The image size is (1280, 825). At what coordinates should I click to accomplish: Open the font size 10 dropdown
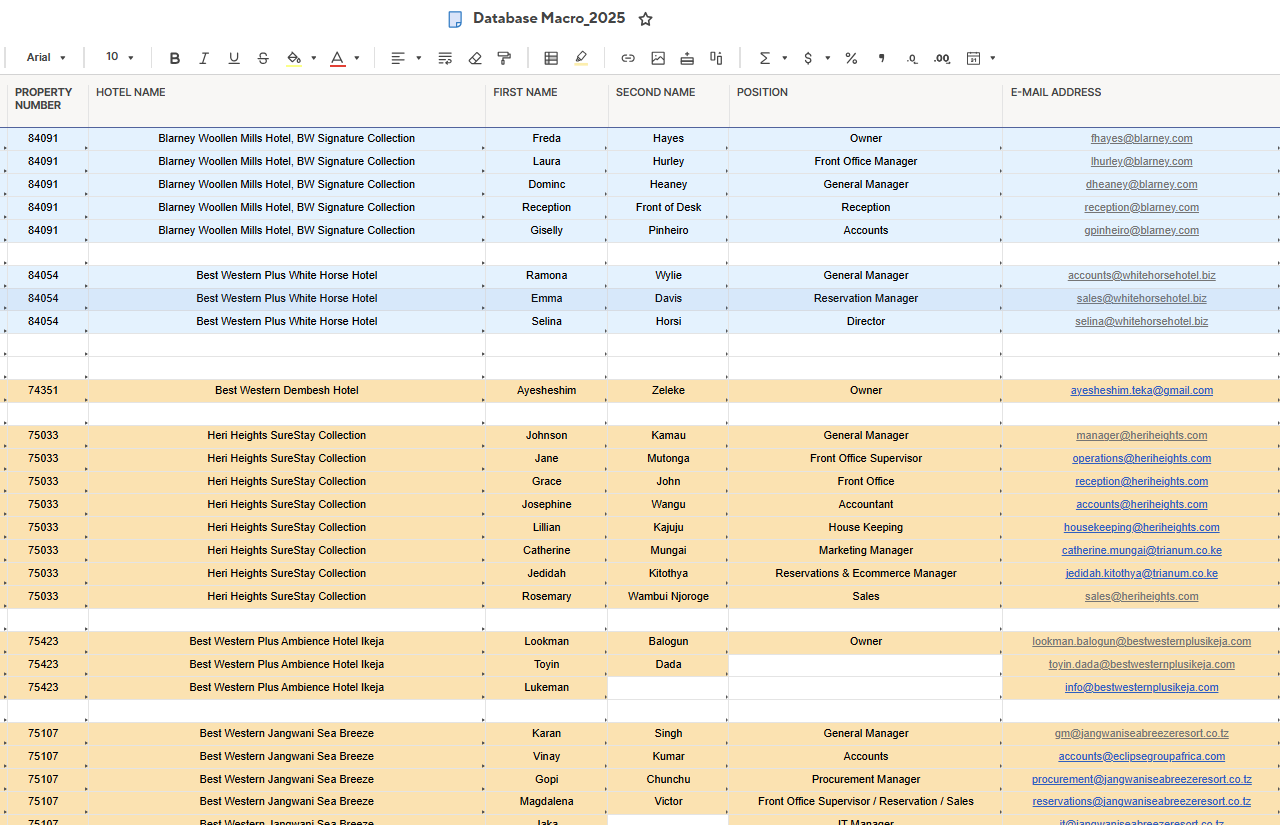point(119,58)
